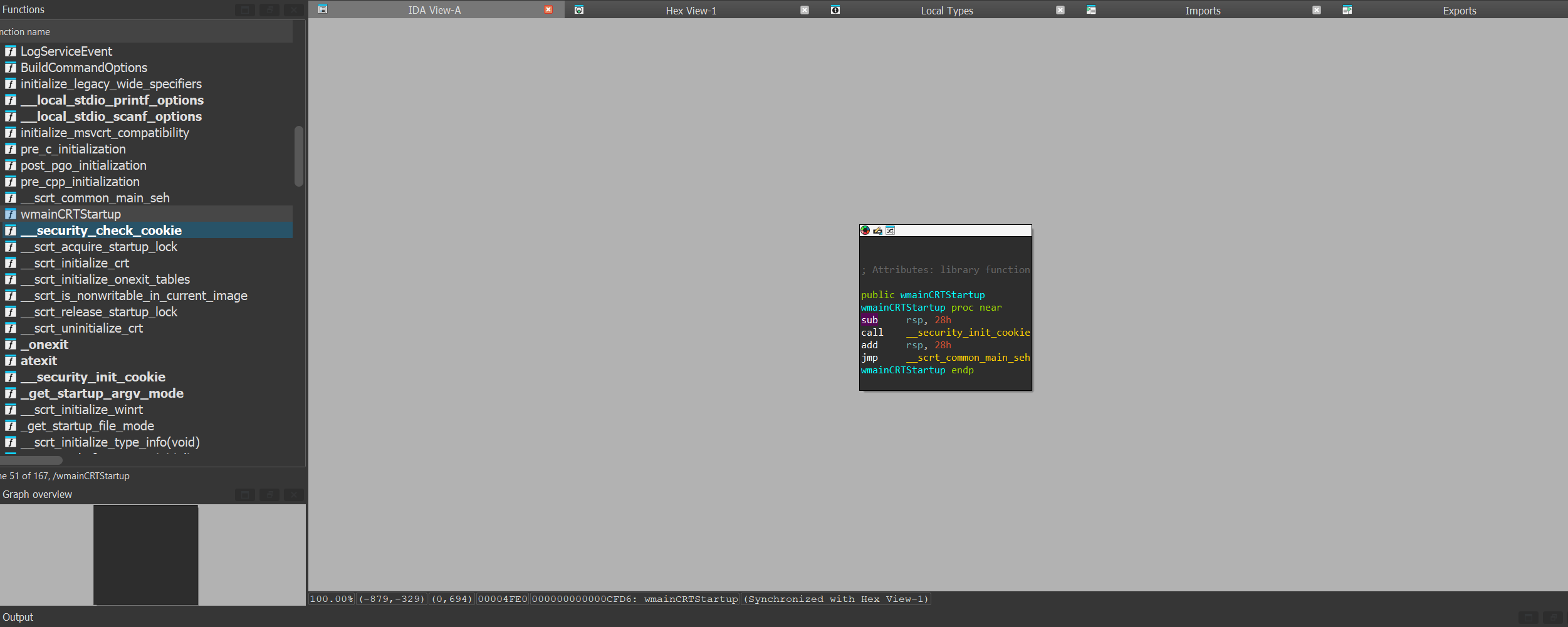Click the Functions list vertical scrollbar
Screen dimensions: 1568x627
299,157
